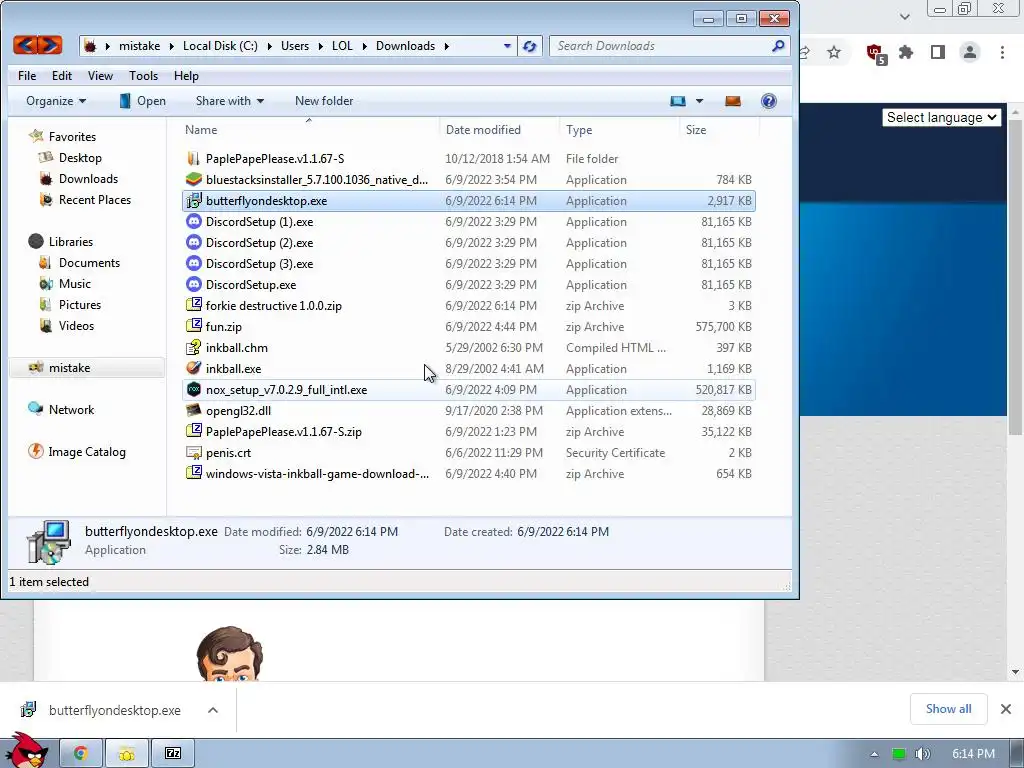Open the Help menu
This screenshot has height=768, width=1024.
(186, 76)
